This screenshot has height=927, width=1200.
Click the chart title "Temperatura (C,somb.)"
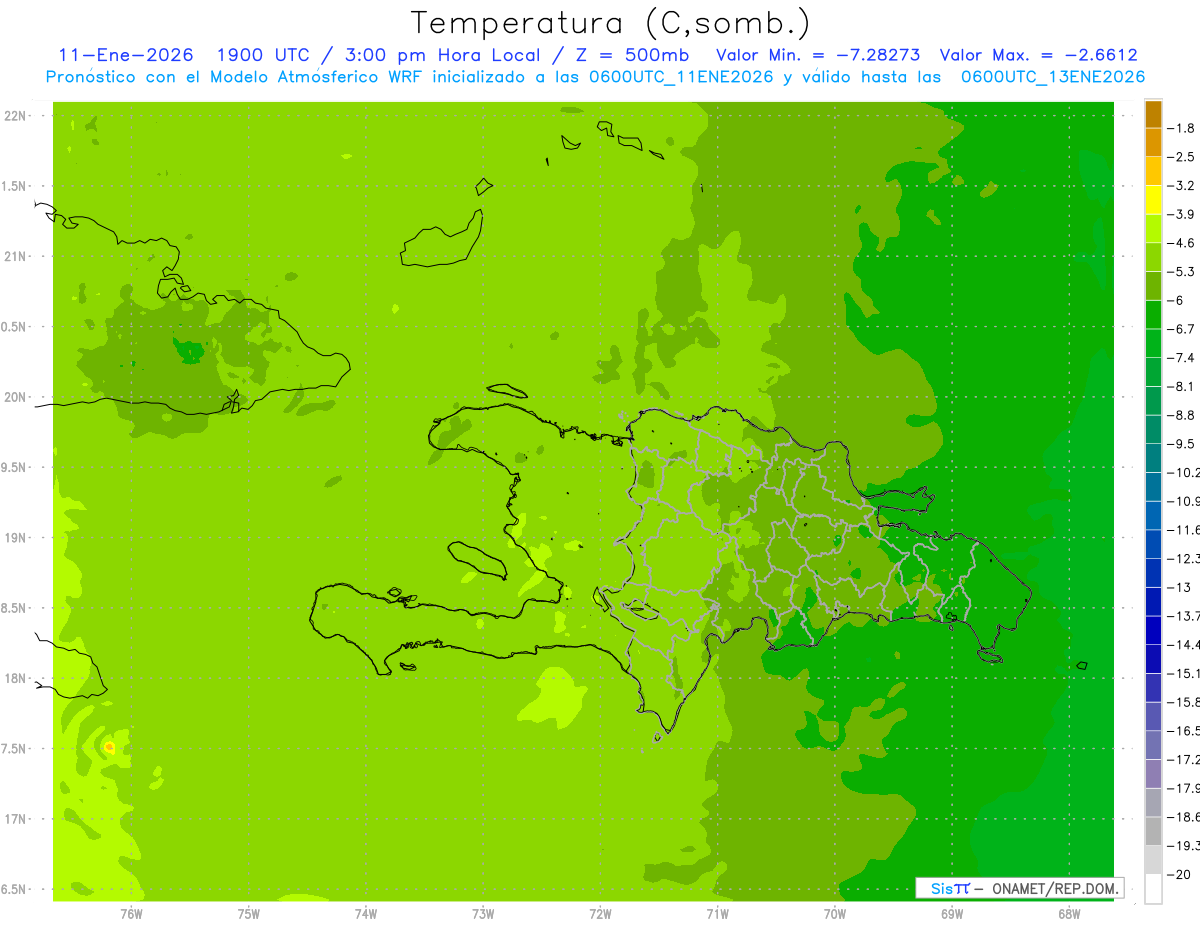(x=611, y=23)
